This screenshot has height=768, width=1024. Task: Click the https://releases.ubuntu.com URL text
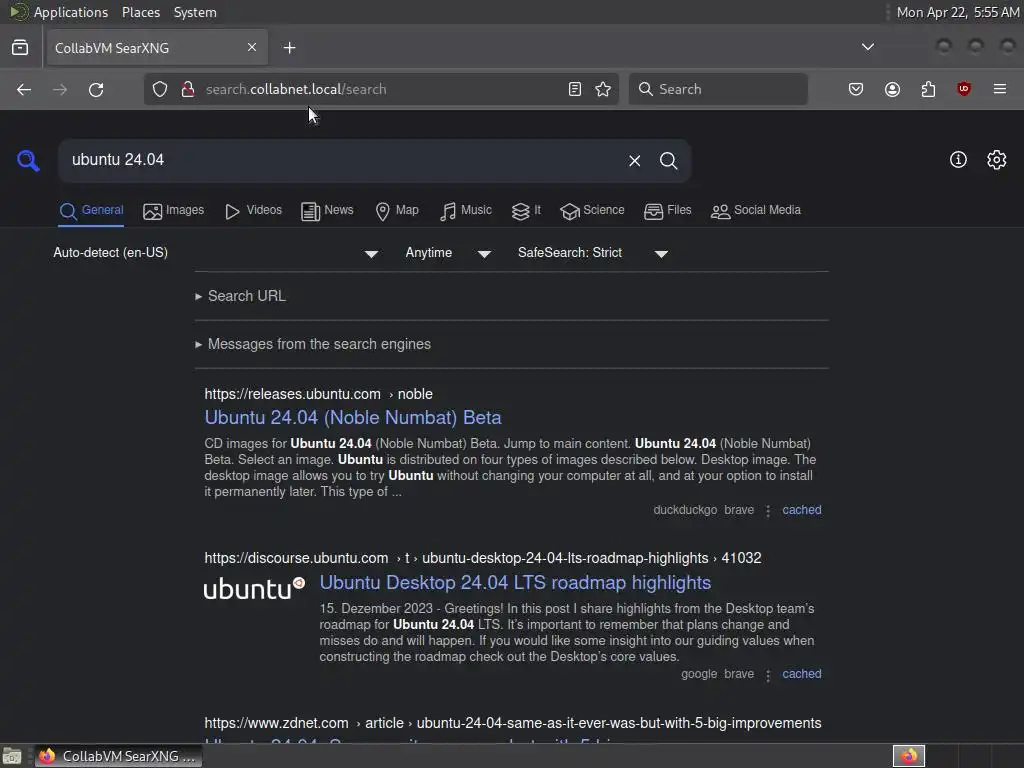click(x=293, y=394)
